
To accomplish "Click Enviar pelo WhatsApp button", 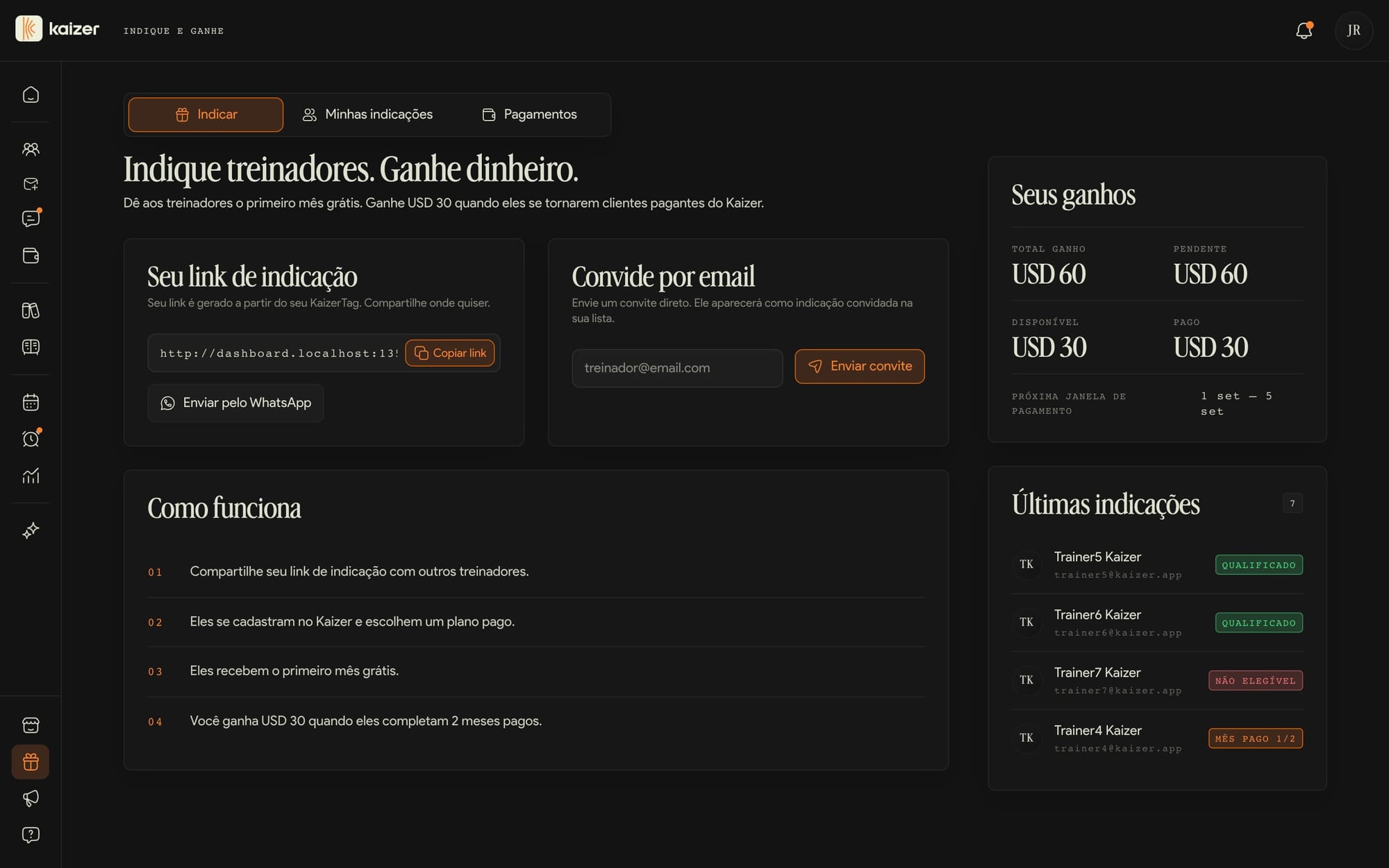I will click(x=235, y=403).
